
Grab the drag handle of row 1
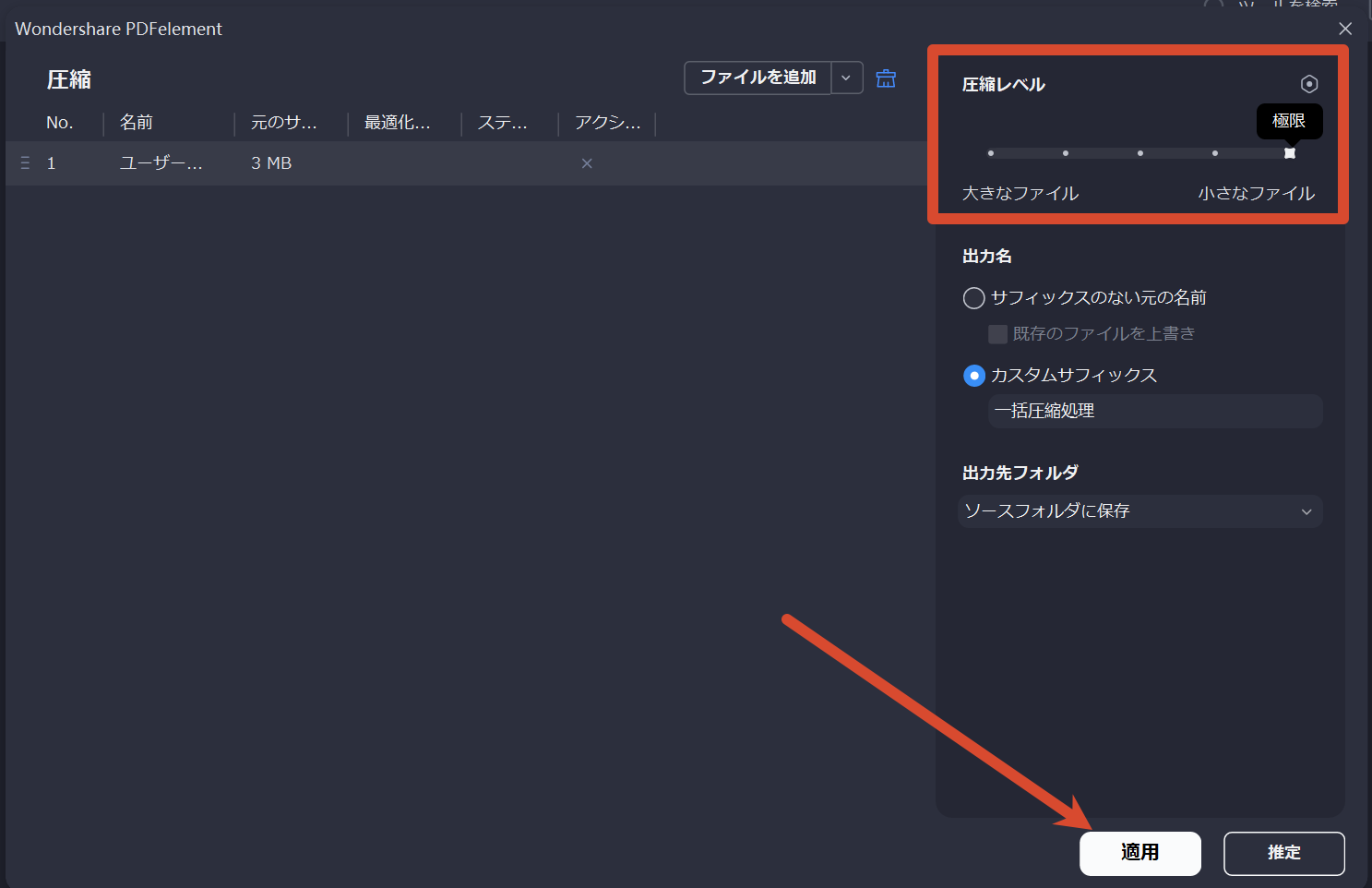tap(26, 163)
